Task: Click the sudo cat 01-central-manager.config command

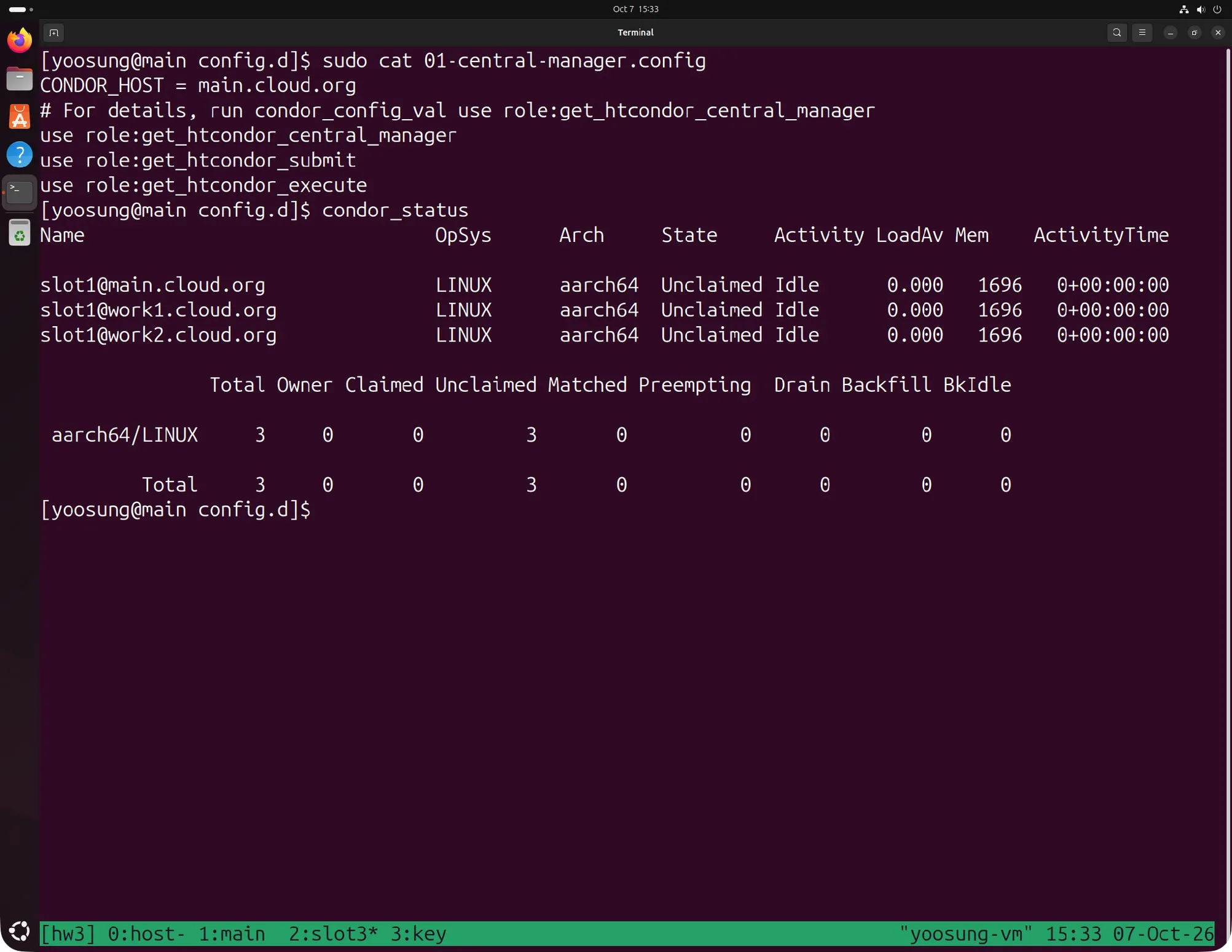Action: tap(514, 61)
